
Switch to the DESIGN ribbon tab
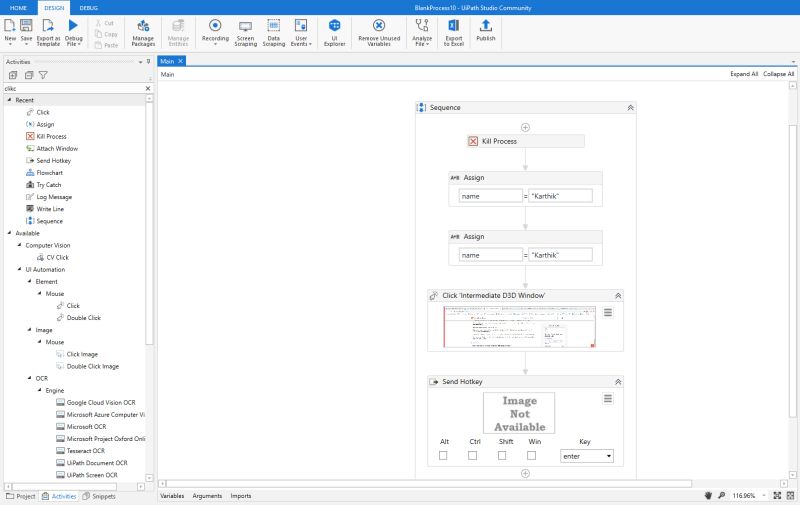click(x=54, y=8)
